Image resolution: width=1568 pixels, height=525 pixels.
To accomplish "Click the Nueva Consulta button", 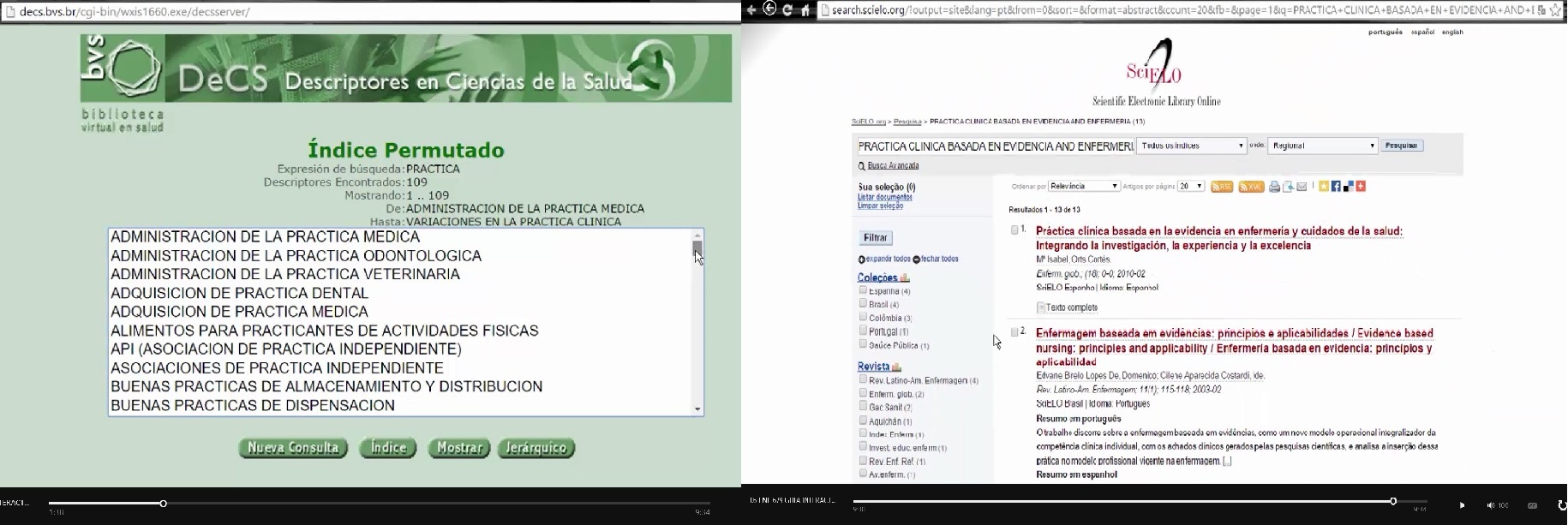I will tap(293, 448).
